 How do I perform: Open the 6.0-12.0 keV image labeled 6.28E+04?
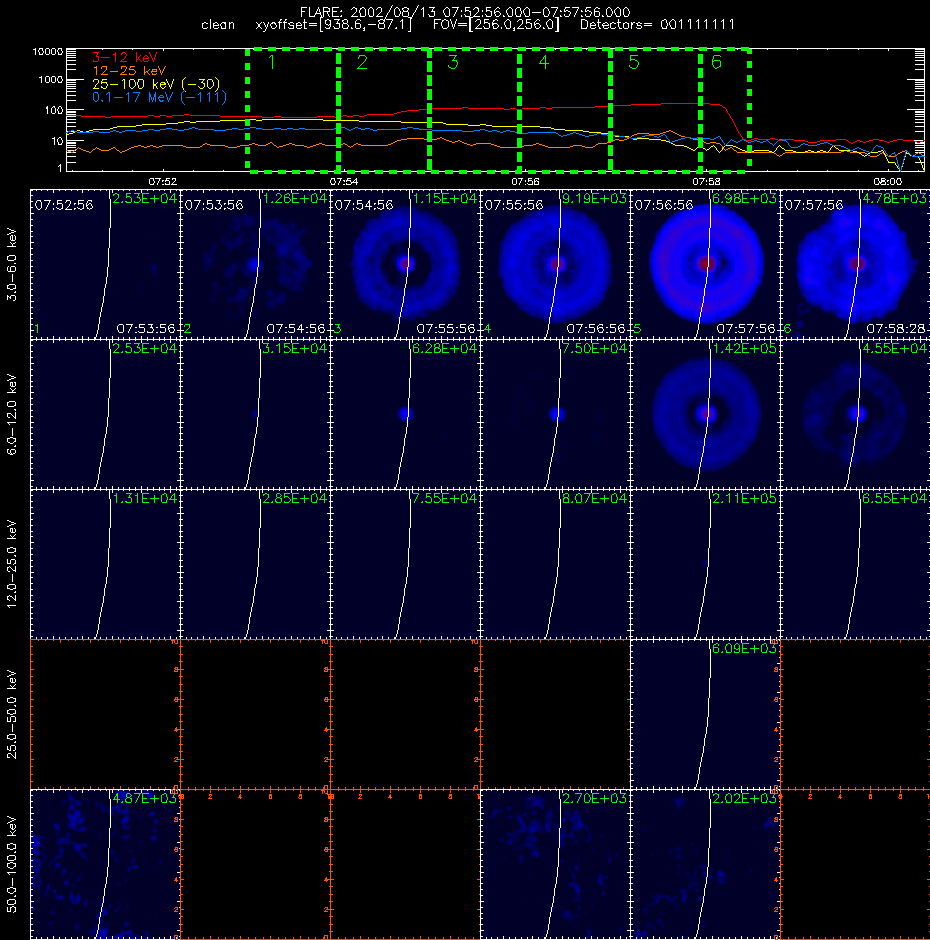pyautogui.click(x=405, y=414)
